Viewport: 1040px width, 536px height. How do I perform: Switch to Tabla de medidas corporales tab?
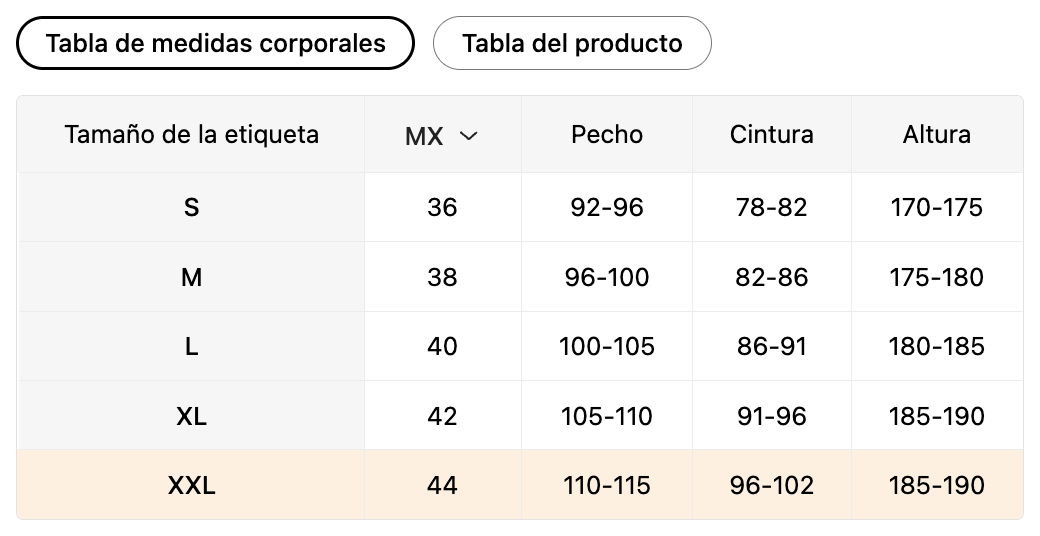(215, 43)
